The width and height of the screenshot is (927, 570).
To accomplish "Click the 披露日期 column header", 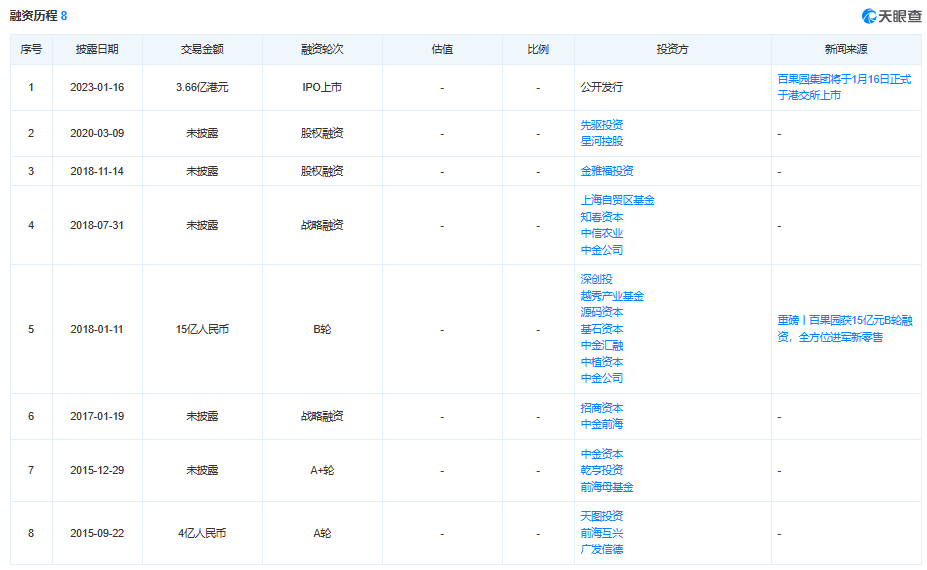I will (x=97, y=49).
